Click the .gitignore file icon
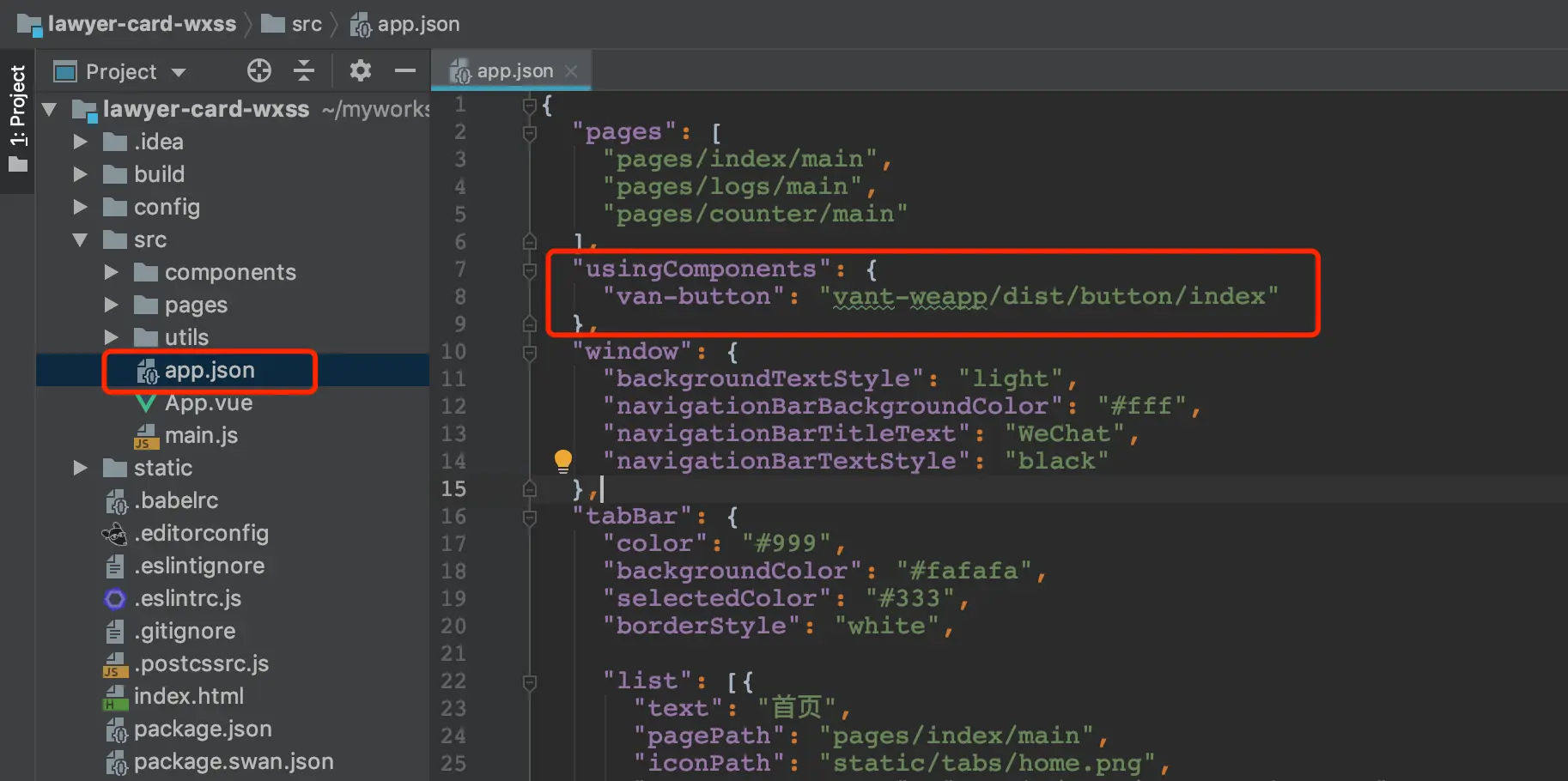The width and height of the screenshot is (1568, 781). pyautogui.click(x=115, y=632)
